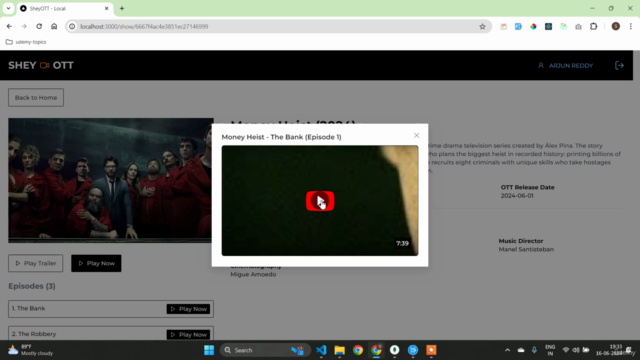The width and height of the screenshot is (640, 360).
Task: Open File Explorer from taskbar
Action: point(340,350)
